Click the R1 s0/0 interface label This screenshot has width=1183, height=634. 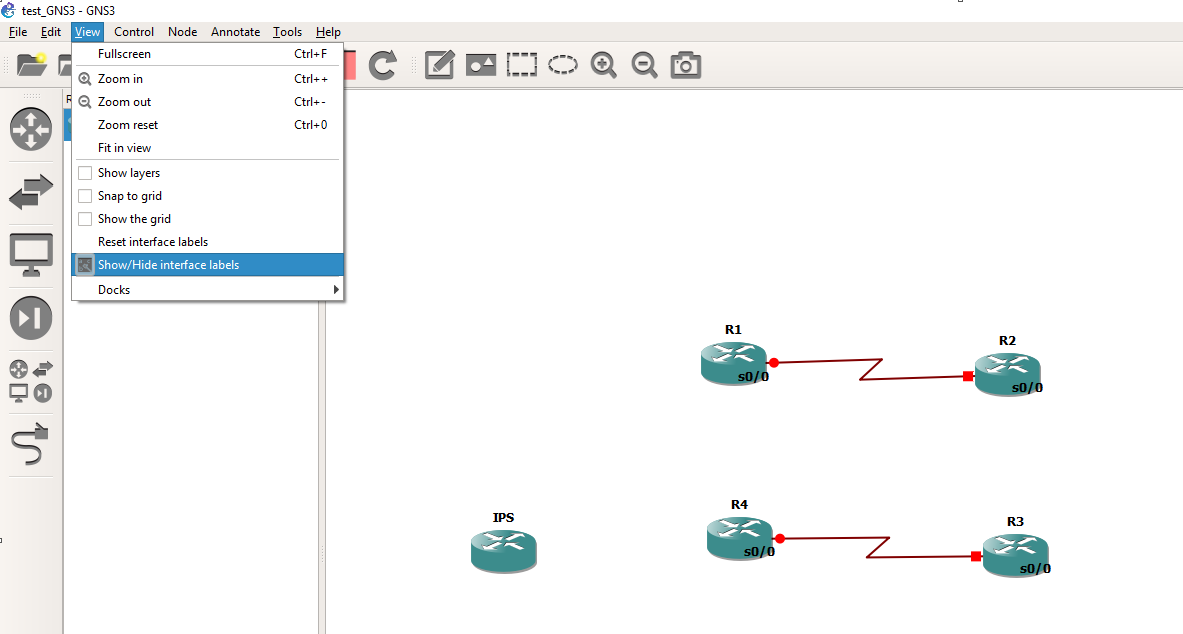tap(753, 377)
